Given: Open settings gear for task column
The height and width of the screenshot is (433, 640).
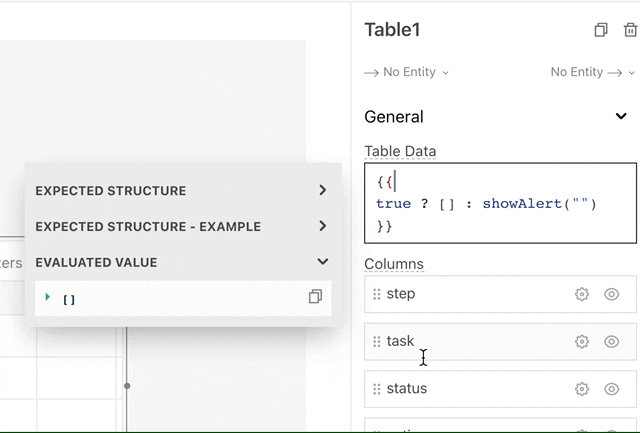Looking at the screenshot, I should (x=582, y=341).
